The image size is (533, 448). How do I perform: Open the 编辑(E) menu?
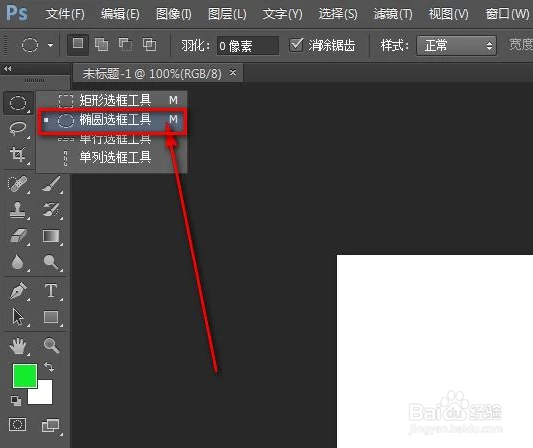(120, 14)
